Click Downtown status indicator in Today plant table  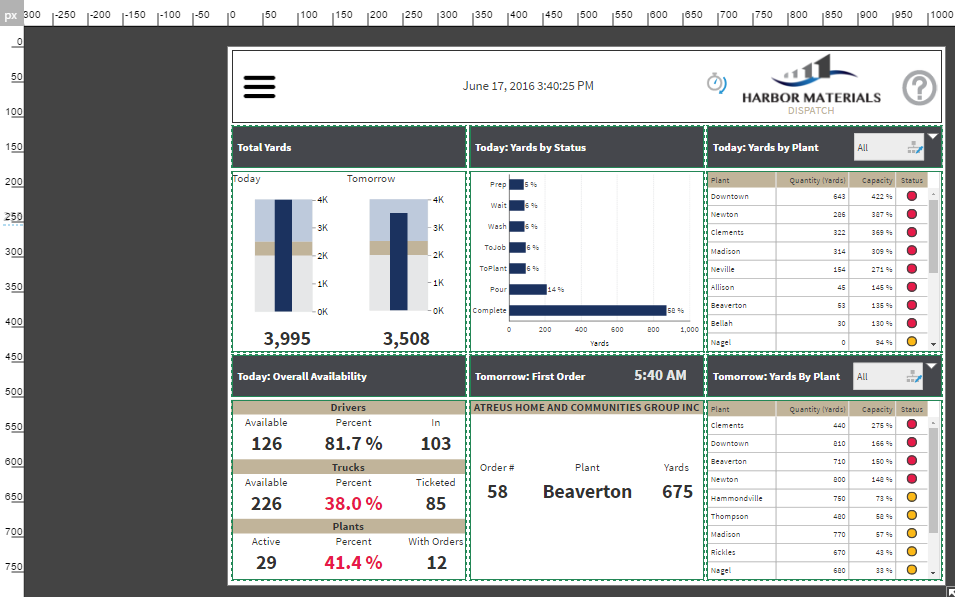click(x=912, y=196)
